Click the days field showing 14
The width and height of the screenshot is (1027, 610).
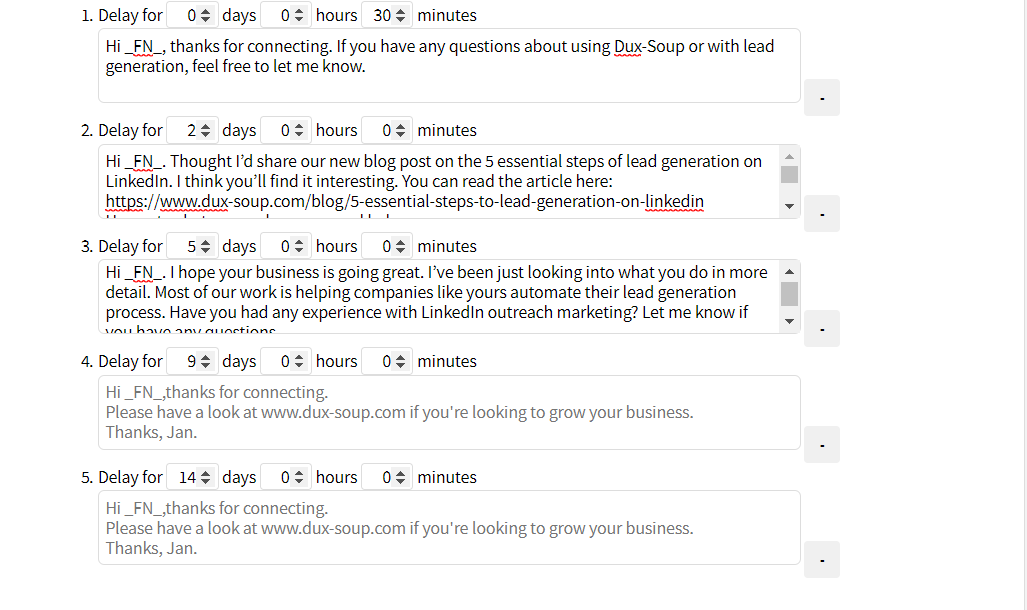191,477
